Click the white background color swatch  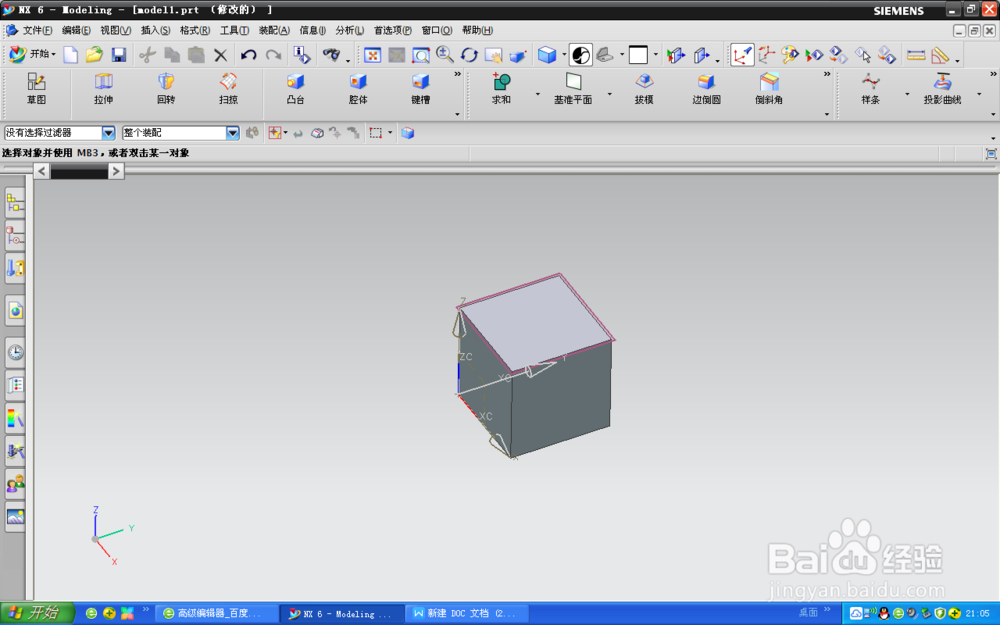638,55
